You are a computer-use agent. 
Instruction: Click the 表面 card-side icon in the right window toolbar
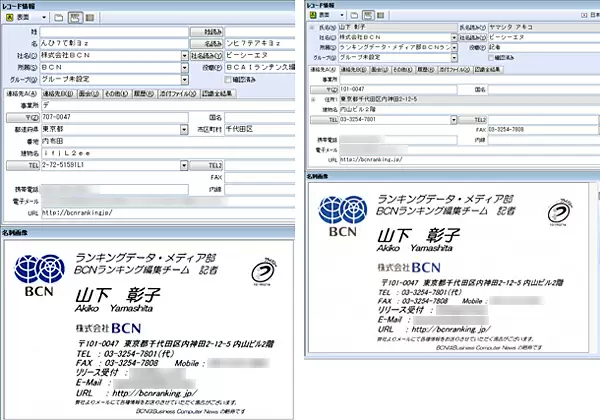(x=313, y=15)
